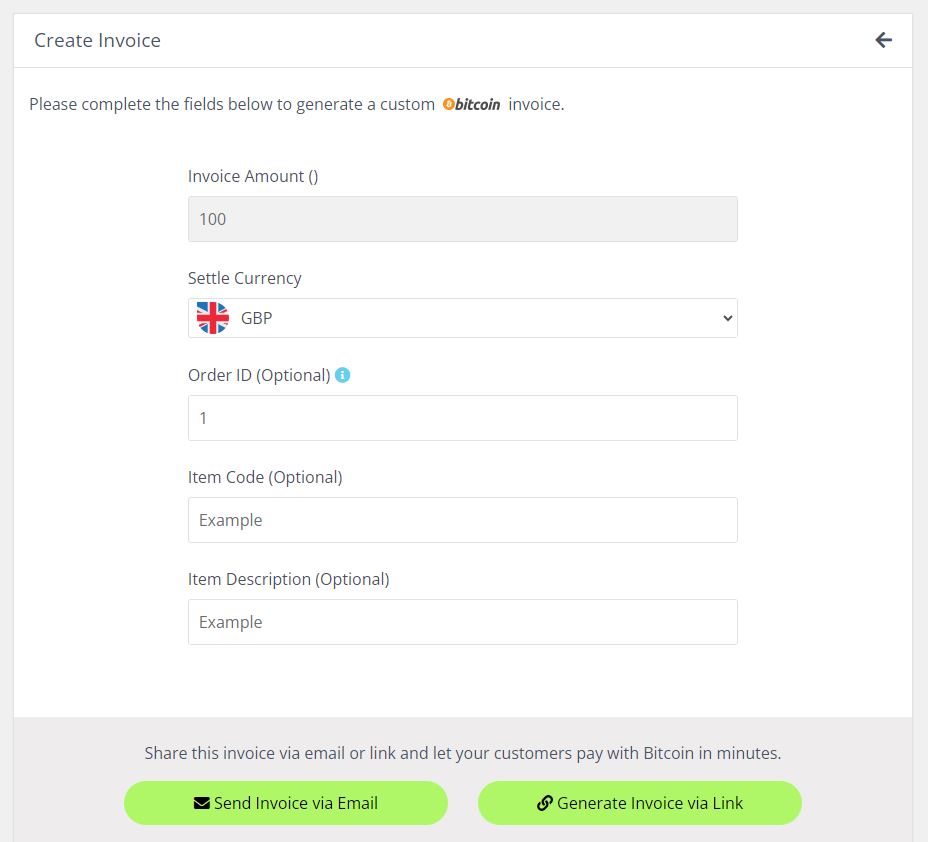Click the Create Invoice heading
928x842 pixels.
coord(98,40)
